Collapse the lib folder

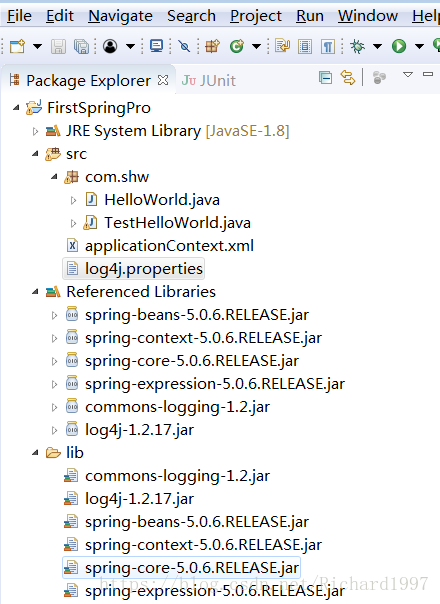(x=35, y=453)
